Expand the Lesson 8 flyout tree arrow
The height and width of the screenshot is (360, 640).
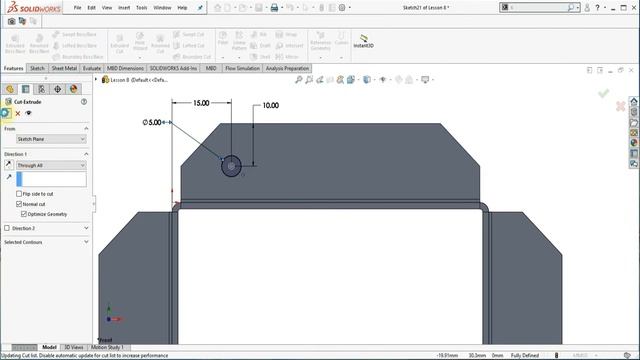pyautogui.click(x=96, y=80)
